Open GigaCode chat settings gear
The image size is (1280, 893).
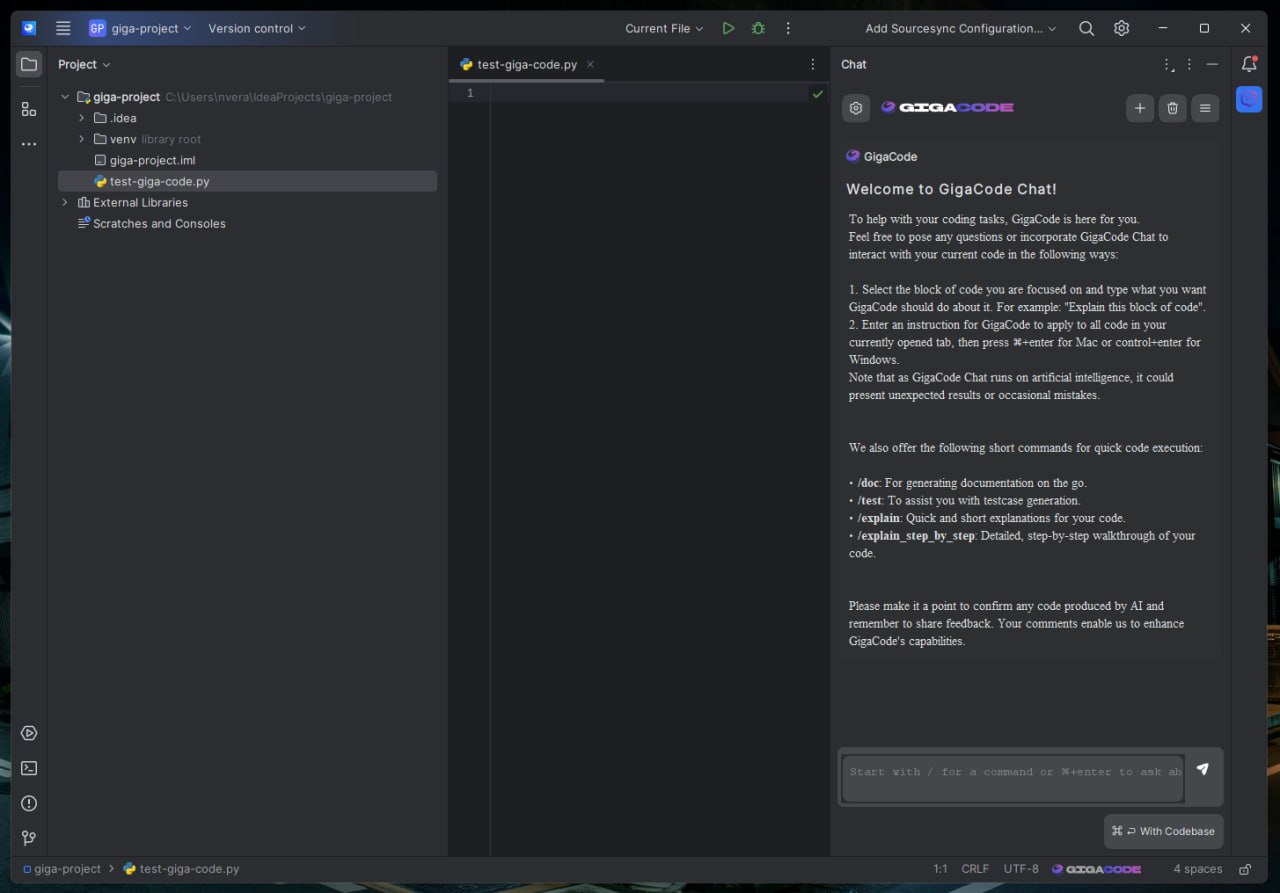(x=856, y=108)
